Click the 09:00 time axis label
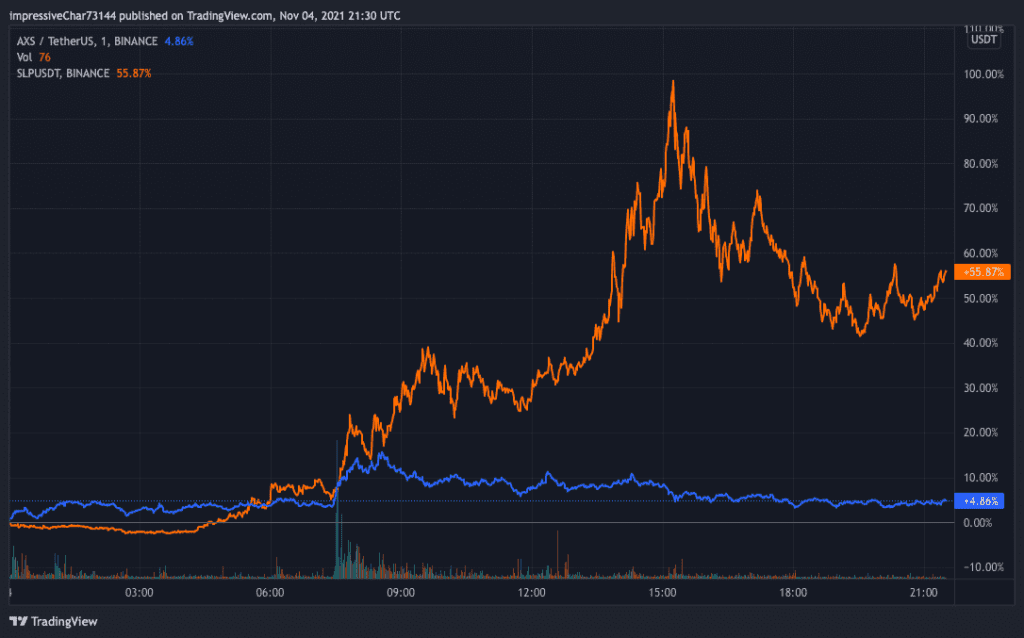Image resolution: width=1024 pixels, height=638 pixels. click(x=401, y=593)
